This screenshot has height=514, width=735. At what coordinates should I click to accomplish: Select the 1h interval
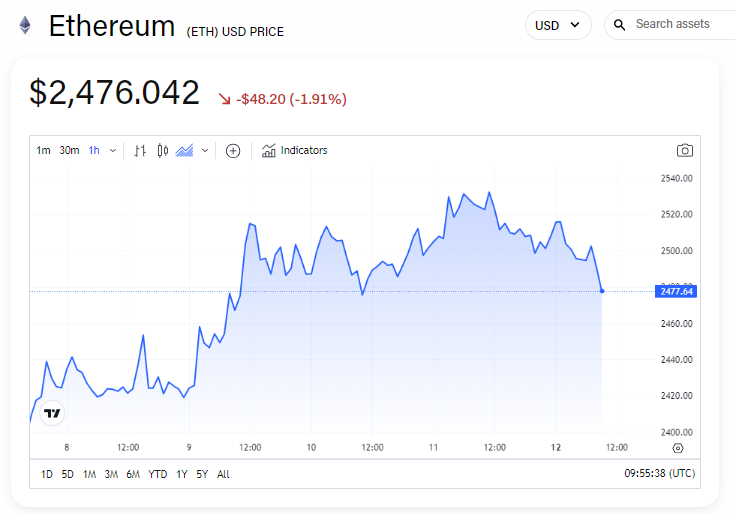94,151
